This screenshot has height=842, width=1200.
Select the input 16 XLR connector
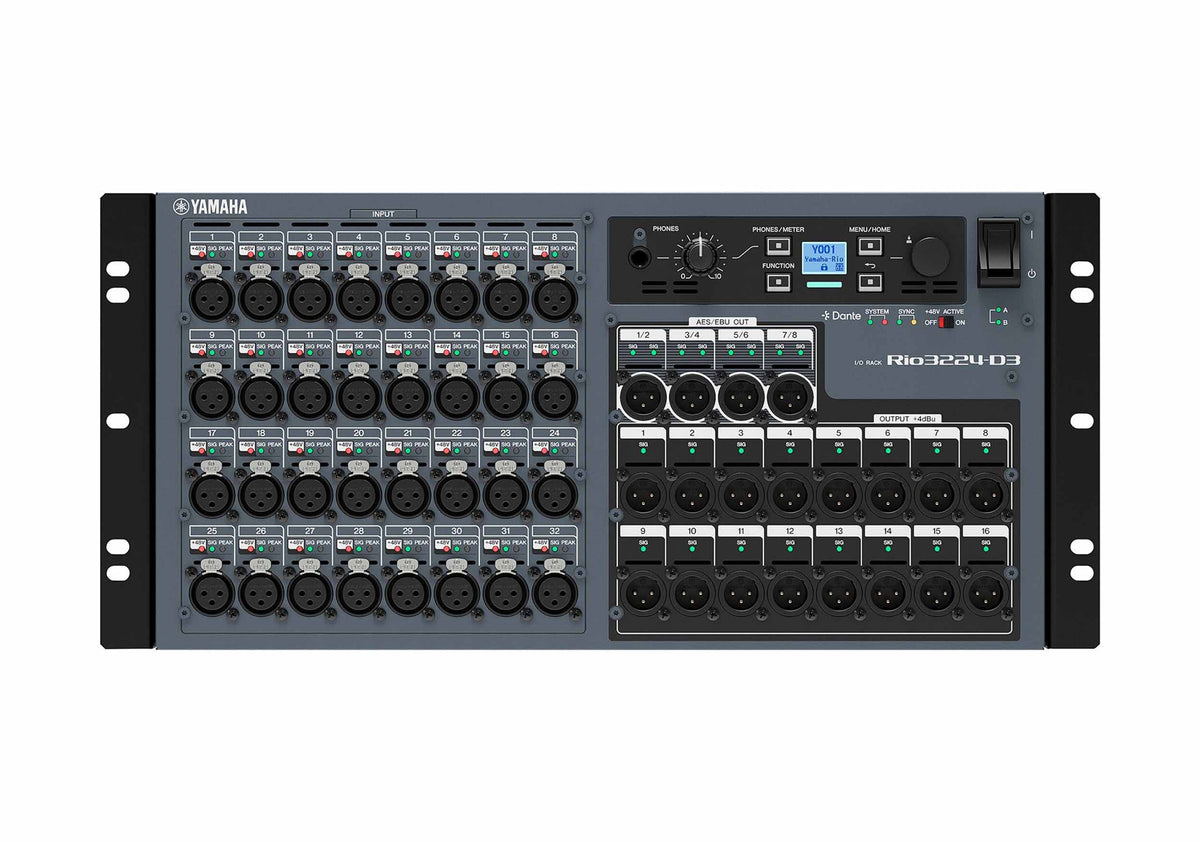[555, 395]
